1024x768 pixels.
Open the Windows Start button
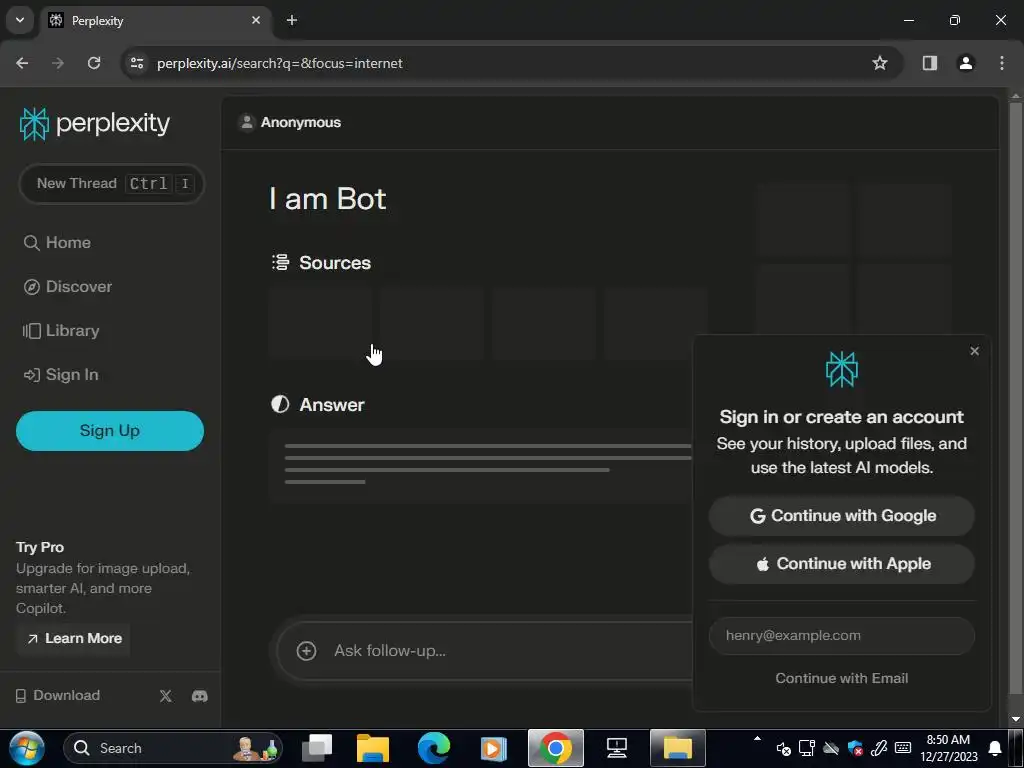[x=27, y=748]
